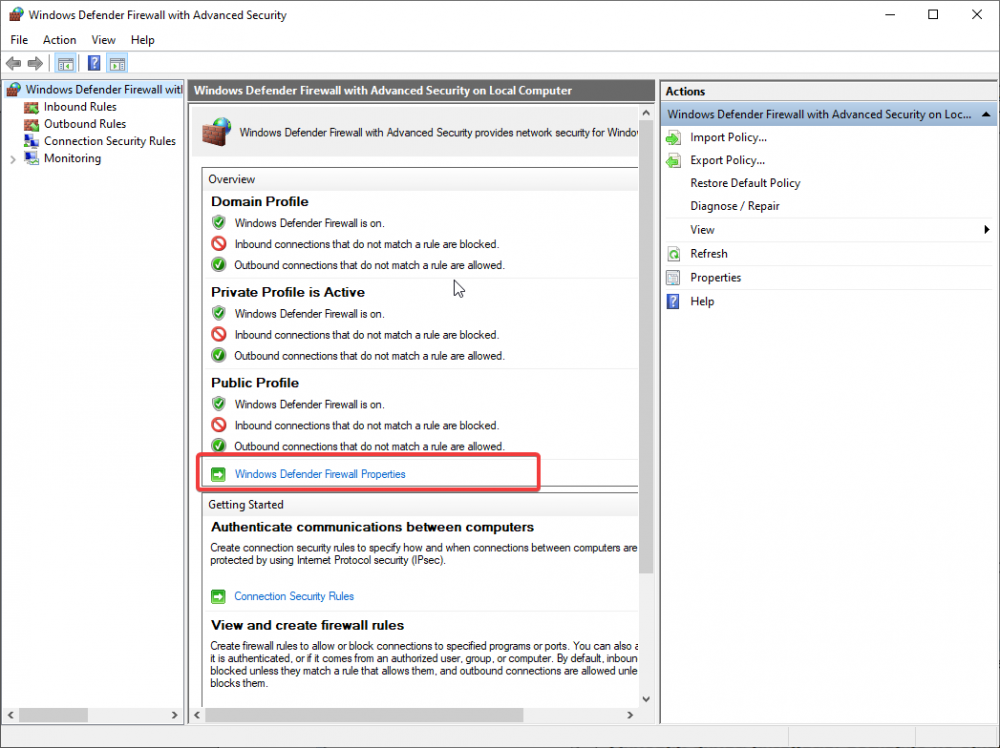Click the Outbound Rules brick wall icon
The image size is (1000, 748).
pyautogui.click(x=31, y=124)
